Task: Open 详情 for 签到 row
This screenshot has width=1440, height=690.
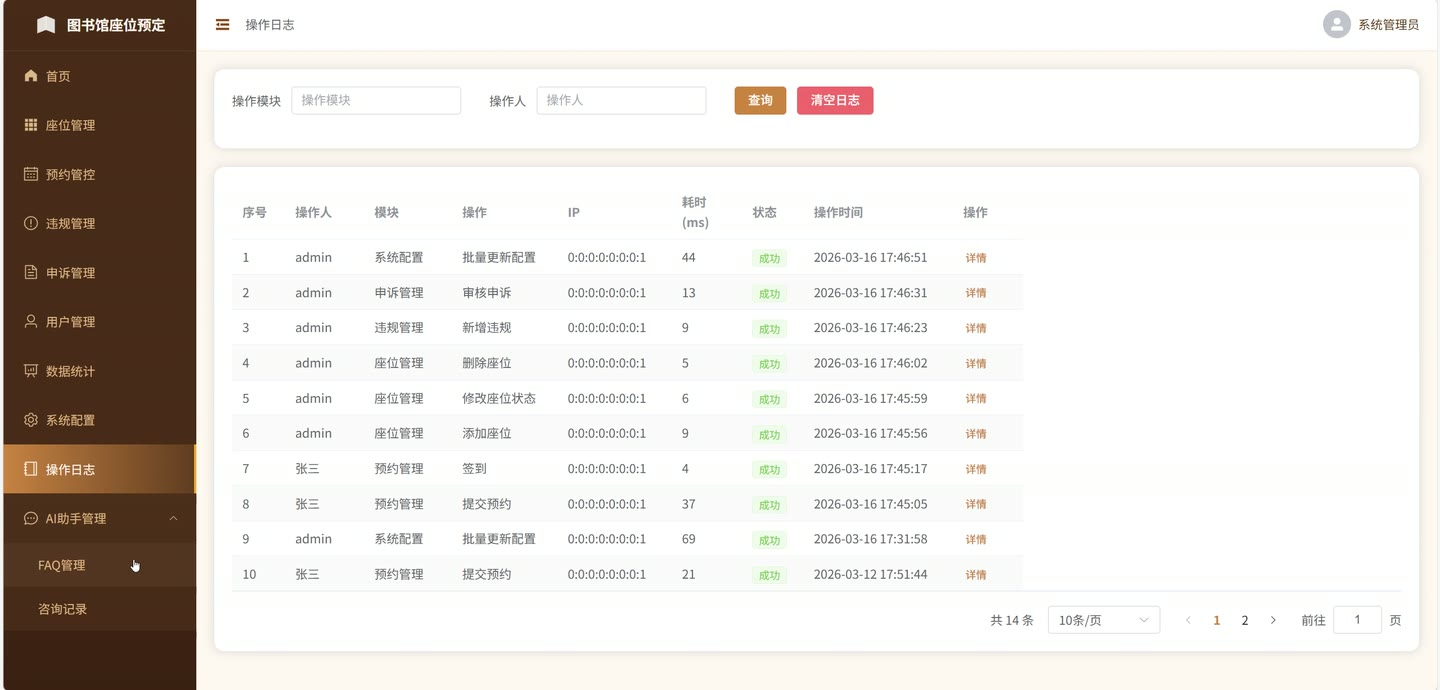Action: pos(976,469)
